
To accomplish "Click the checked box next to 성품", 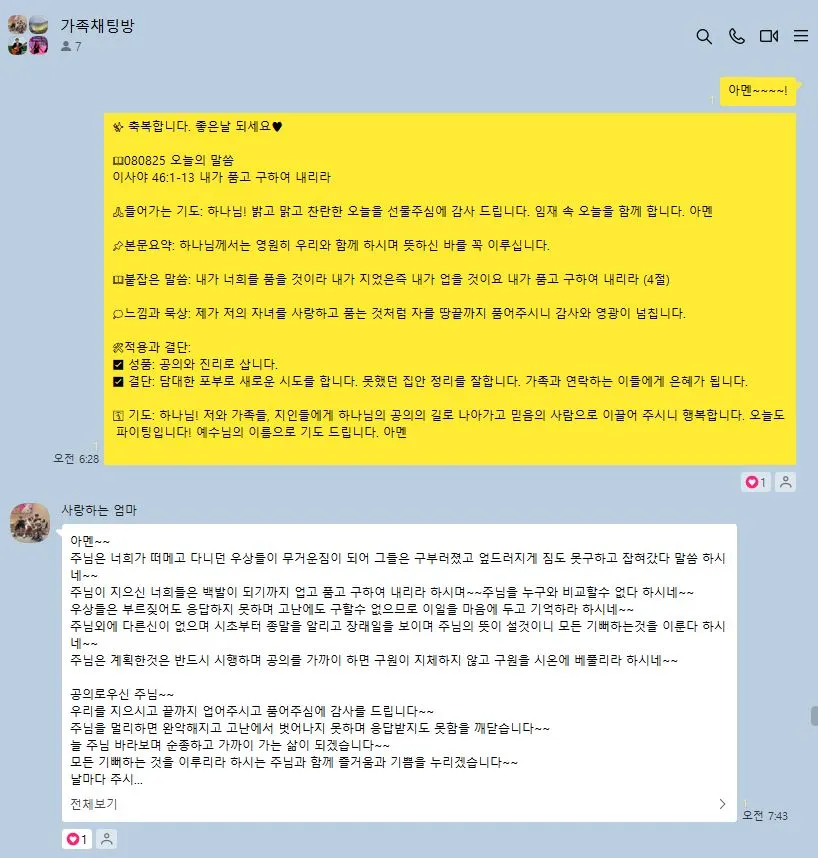I will pos(118,364).
